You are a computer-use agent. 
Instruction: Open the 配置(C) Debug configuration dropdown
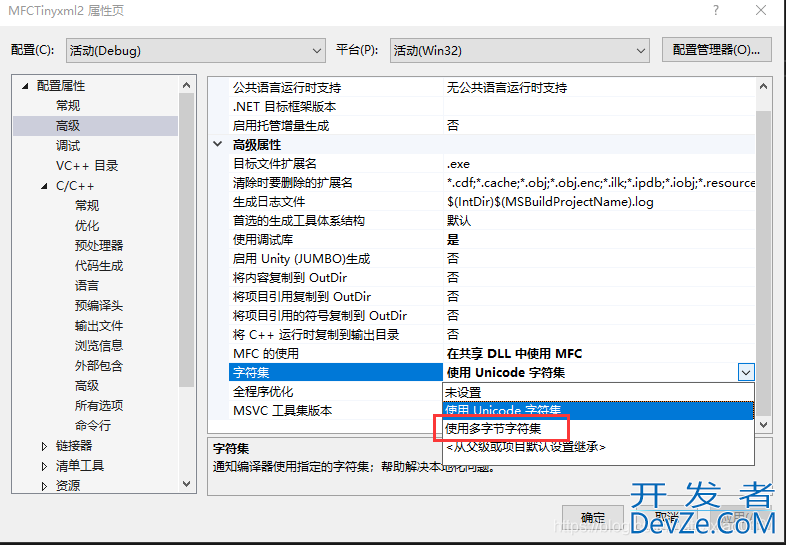195,51
